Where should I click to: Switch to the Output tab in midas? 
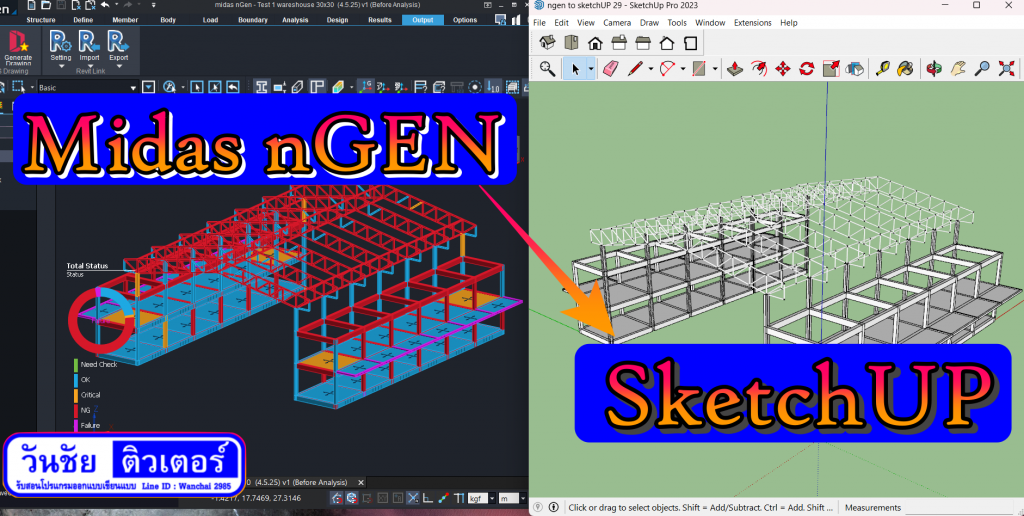pos(423,20)
